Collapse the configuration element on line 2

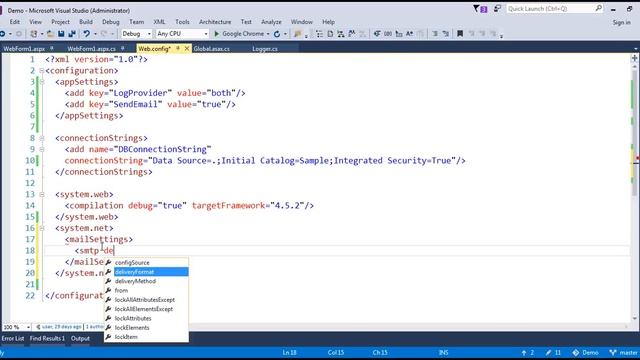tap(42, 71)
